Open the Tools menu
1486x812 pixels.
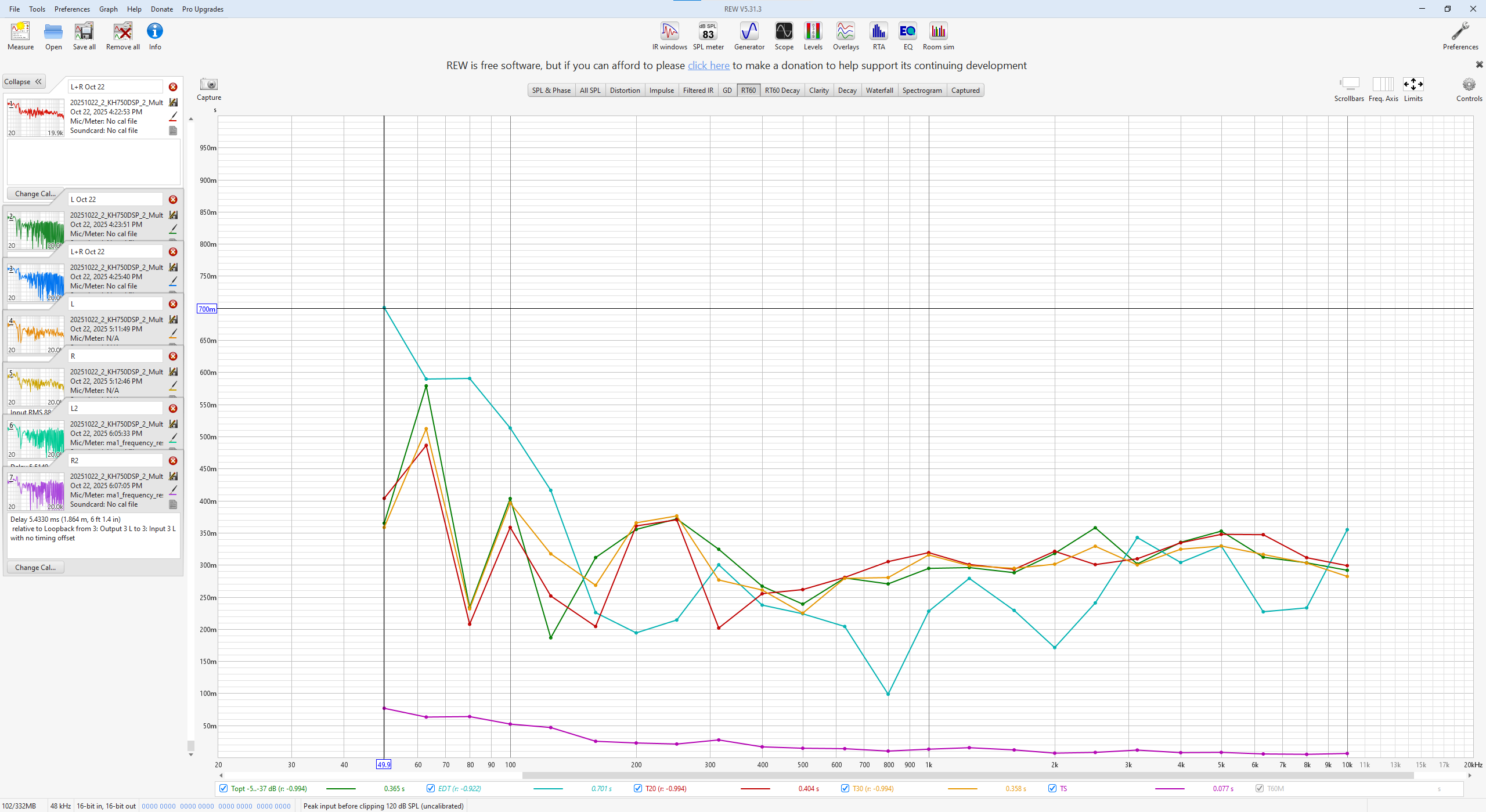[x=37, y=9]
